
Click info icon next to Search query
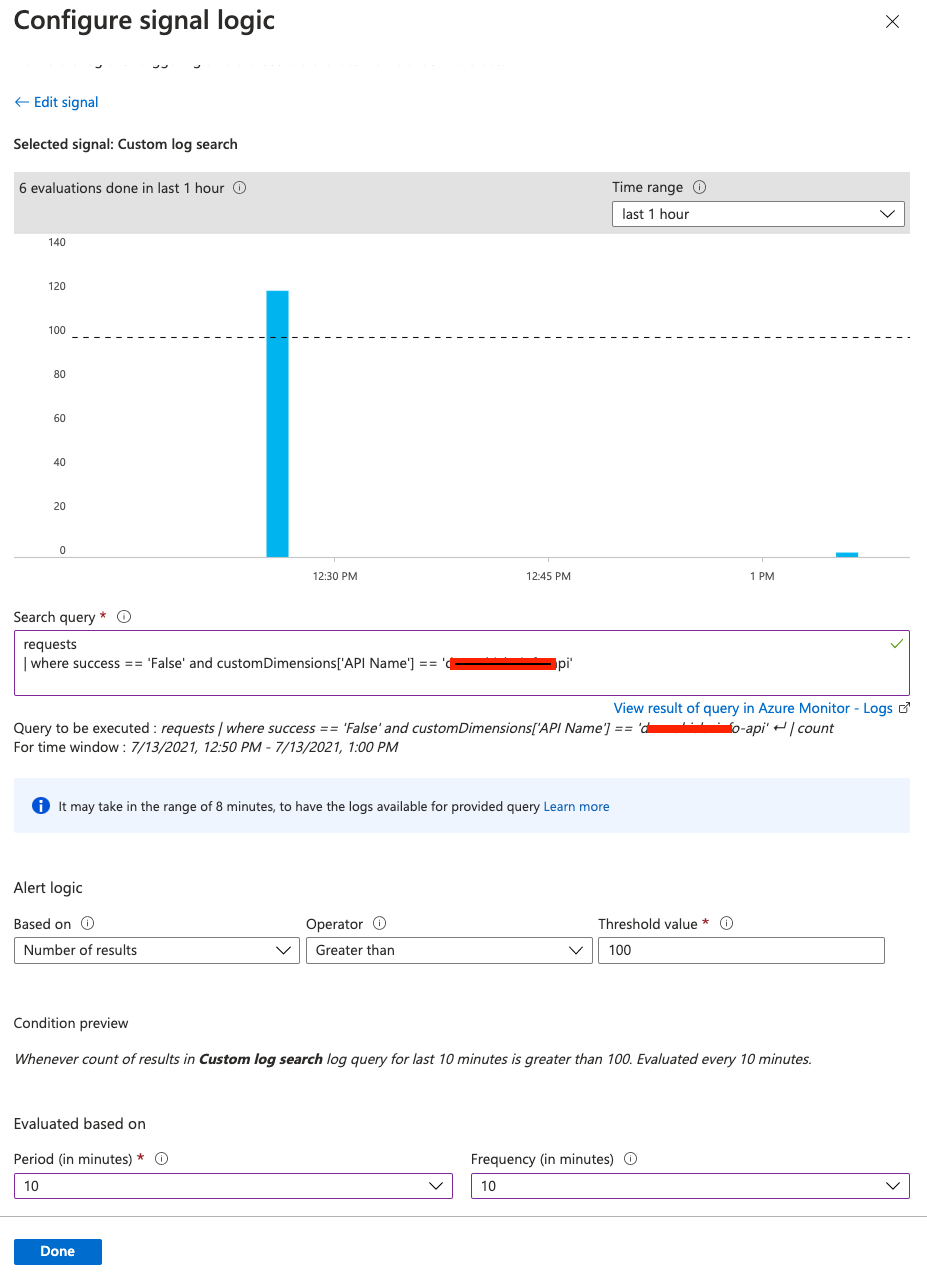coord(124,617)
